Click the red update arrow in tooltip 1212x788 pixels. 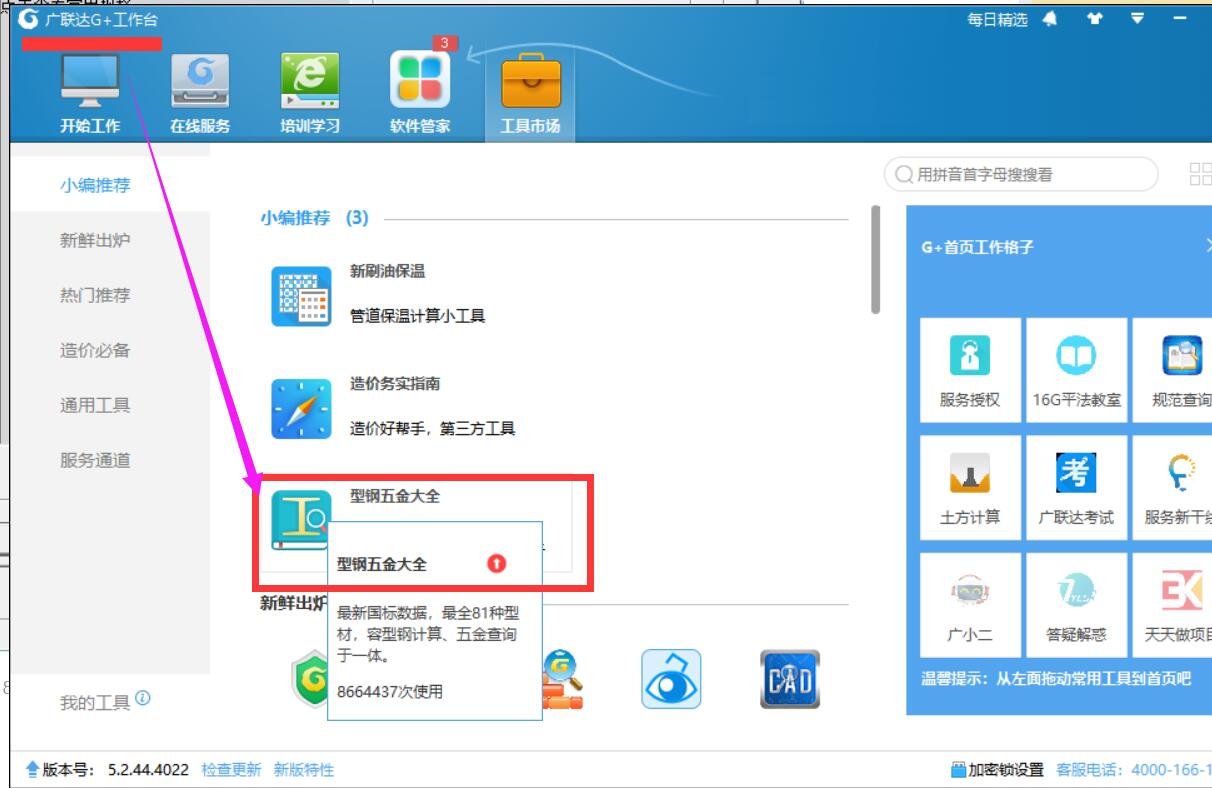click(x=497, y=564)
